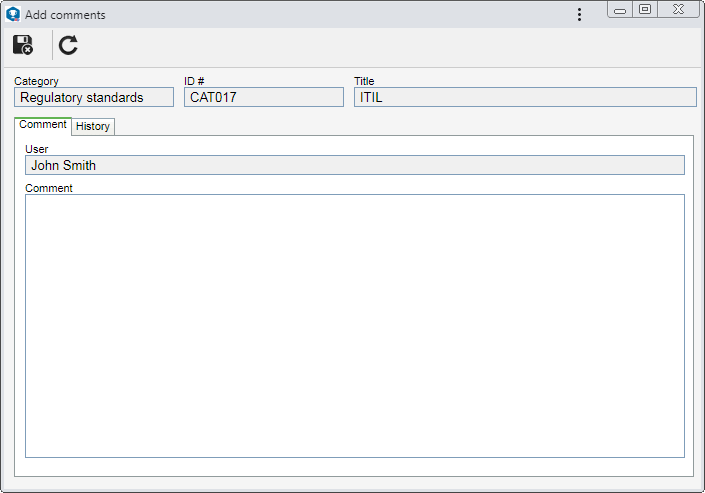Close the Add comments window
705x493 pixels.
(678, 10)
